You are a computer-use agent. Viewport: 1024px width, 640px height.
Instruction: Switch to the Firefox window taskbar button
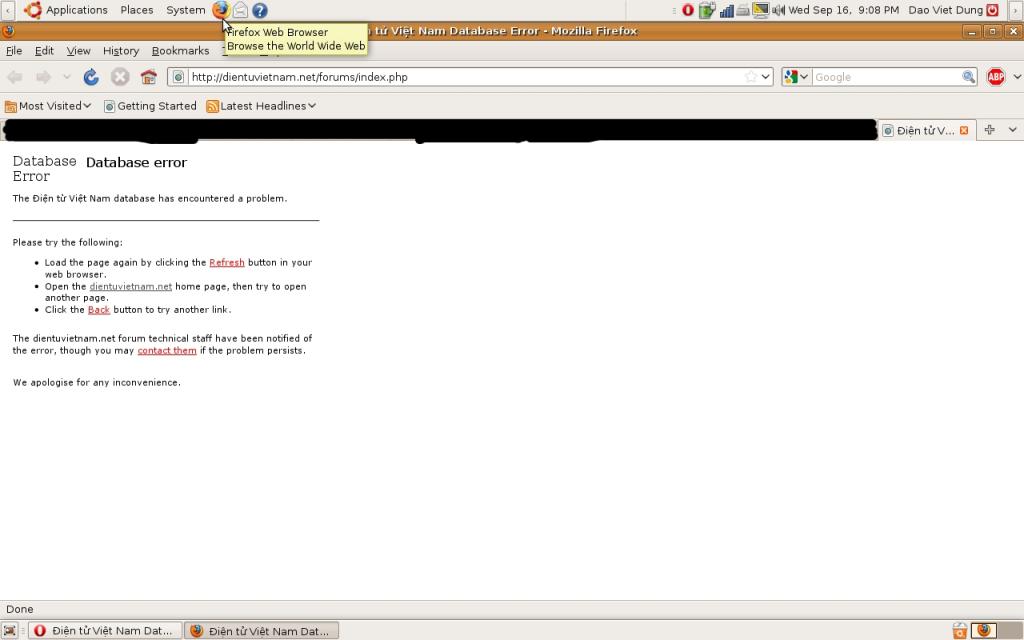click(x=262, y=630)
